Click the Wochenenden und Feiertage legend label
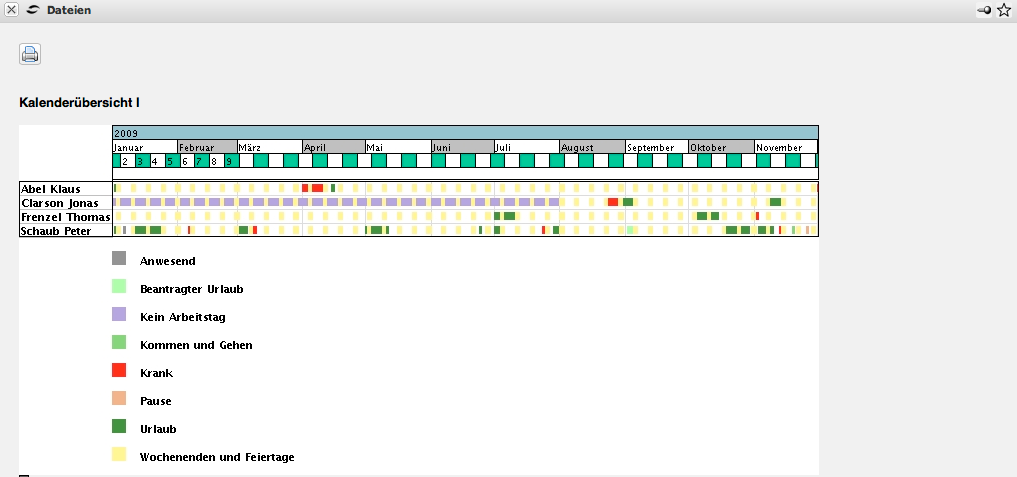This screenshot has width=1017, height=477. pyautogui.click(x=217, y=457)
